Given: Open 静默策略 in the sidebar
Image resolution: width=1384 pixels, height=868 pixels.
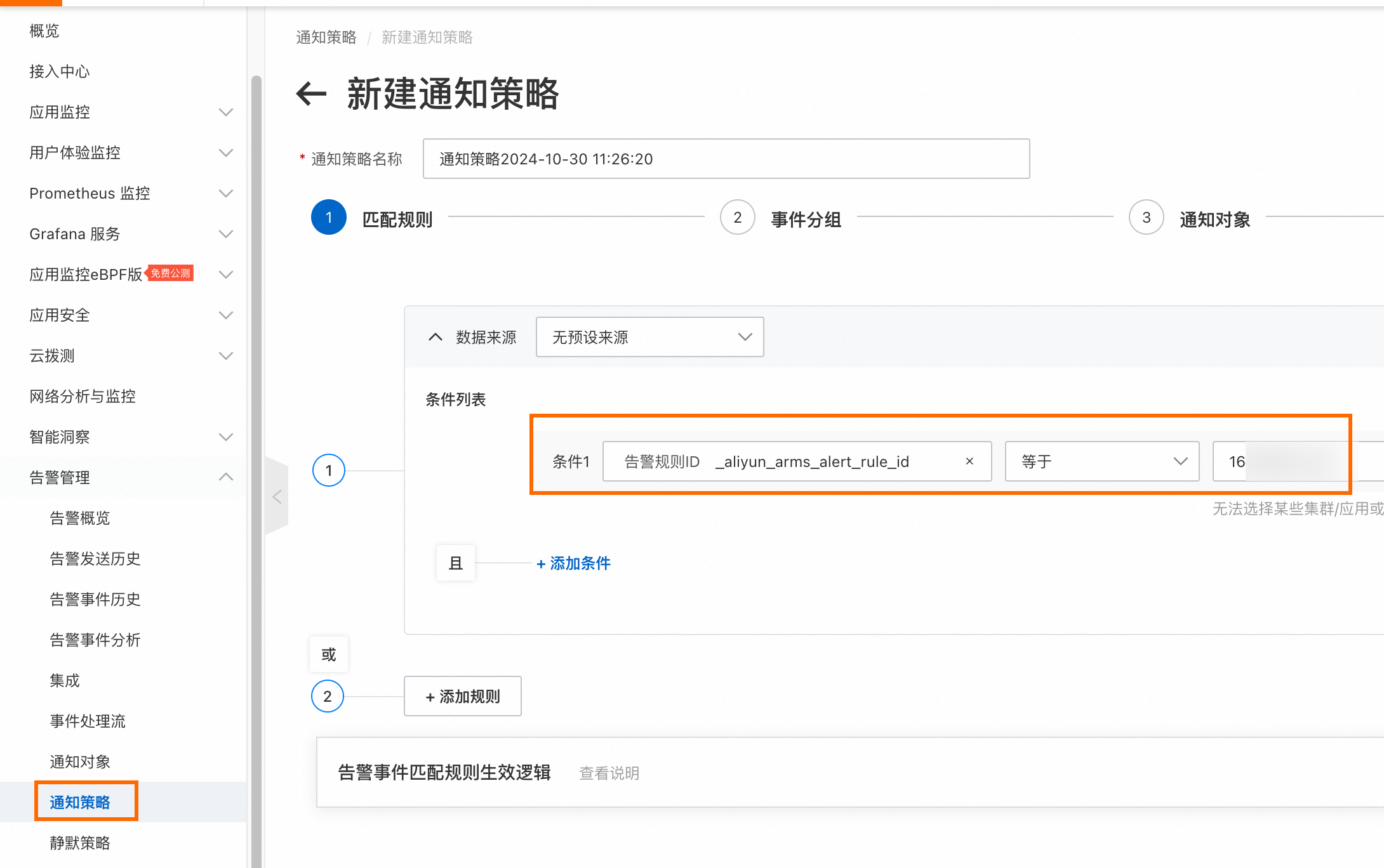Looking at the screenshot, I should (80, 843).
